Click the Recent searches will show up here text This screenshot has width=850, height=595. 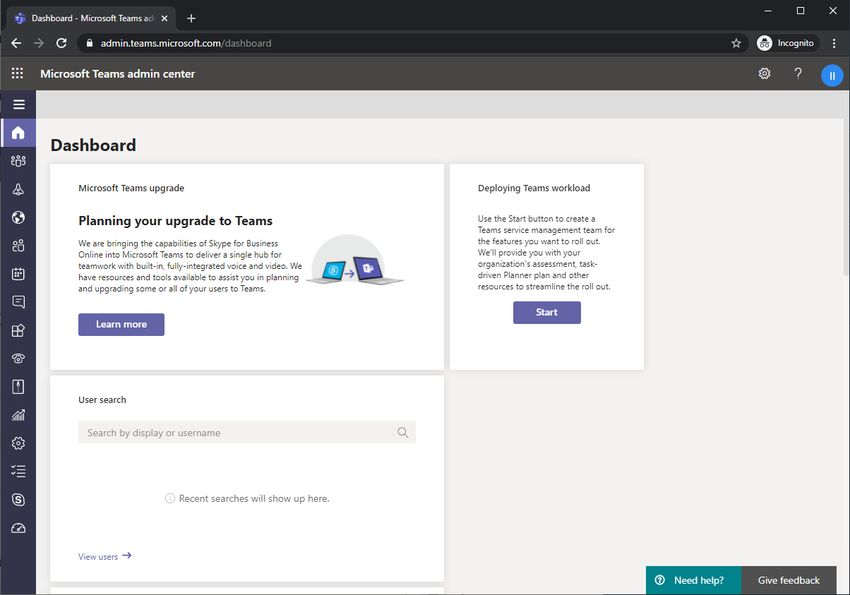[254, 499]
